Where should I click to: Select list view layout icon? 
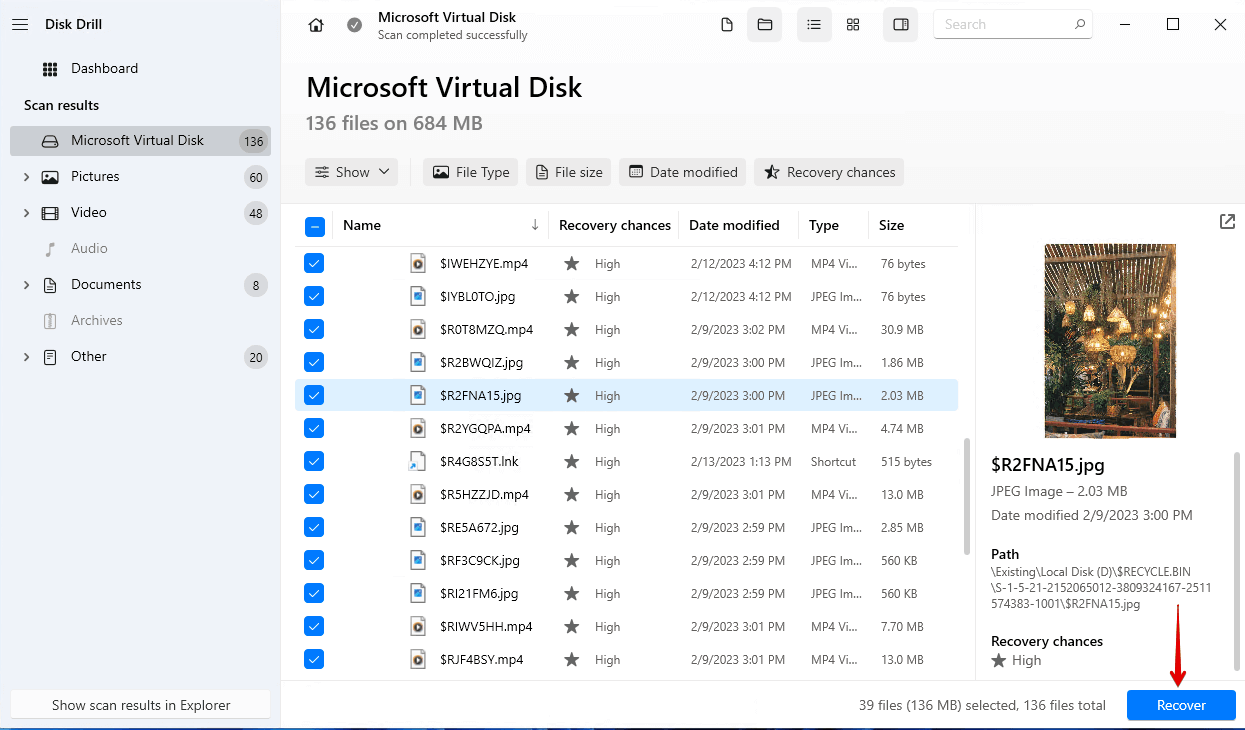pos(814,25)
